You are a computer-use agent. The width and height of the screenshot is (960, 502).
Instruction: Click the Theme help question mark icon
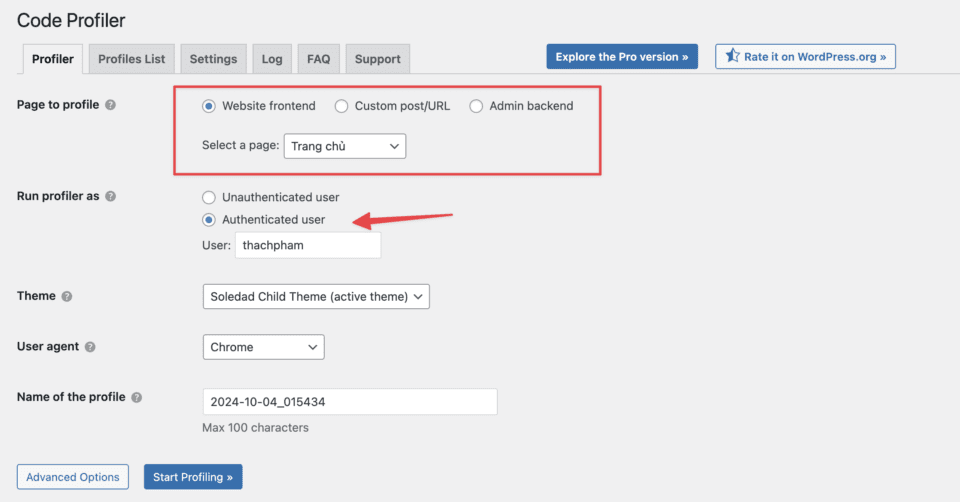(67, 297)
